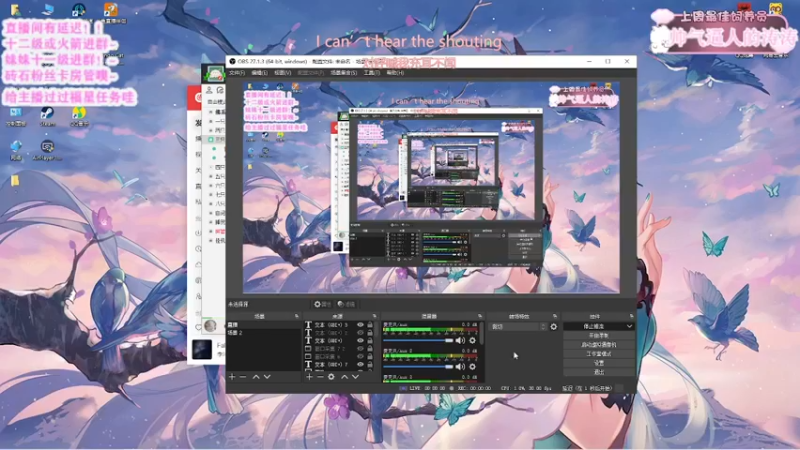Select the 直播 scene in scenes list

tap(264, 324)
